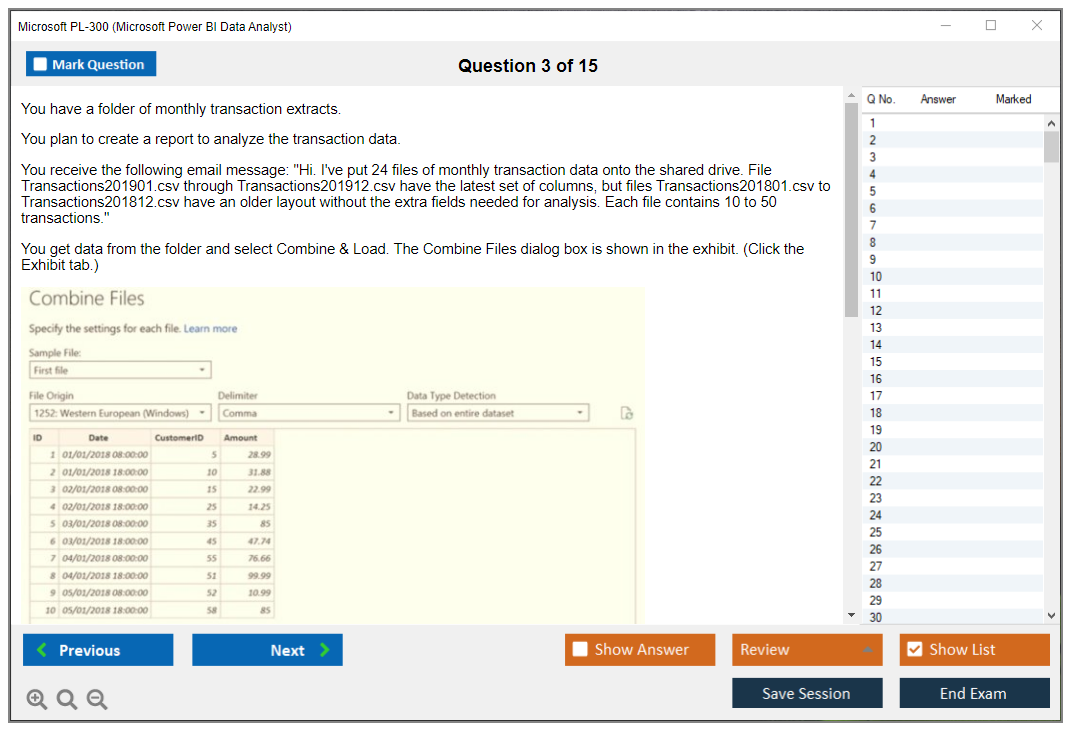Click the Save Session button
The image size is (1075, 735).
(x=807, y=693)
